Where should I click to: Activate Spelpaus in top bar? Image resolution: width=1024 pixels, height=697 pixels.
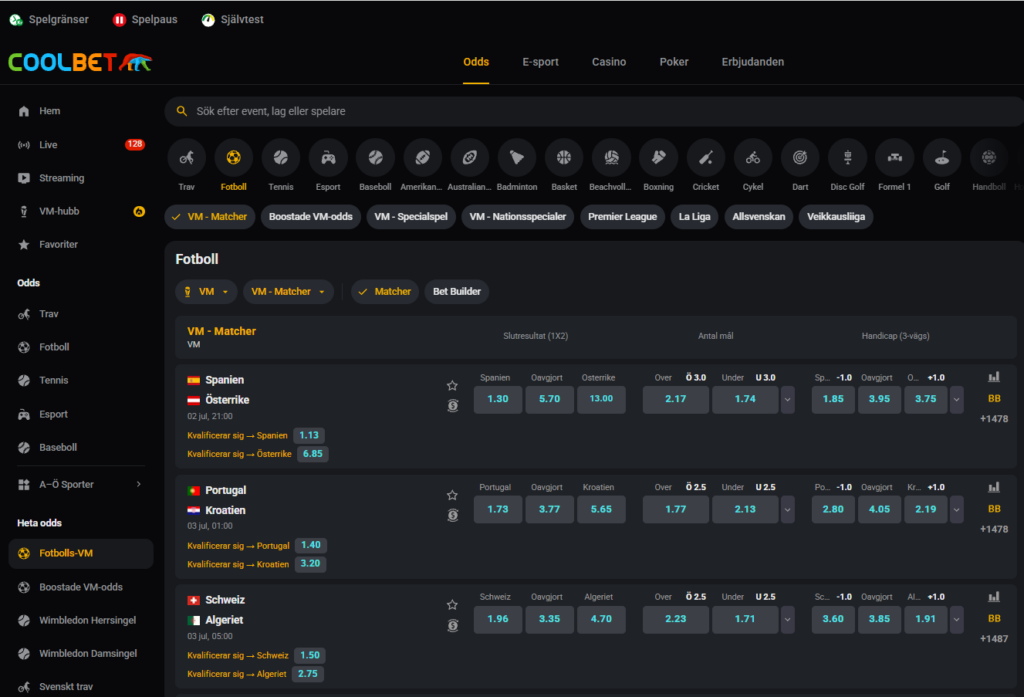point(145,20)
